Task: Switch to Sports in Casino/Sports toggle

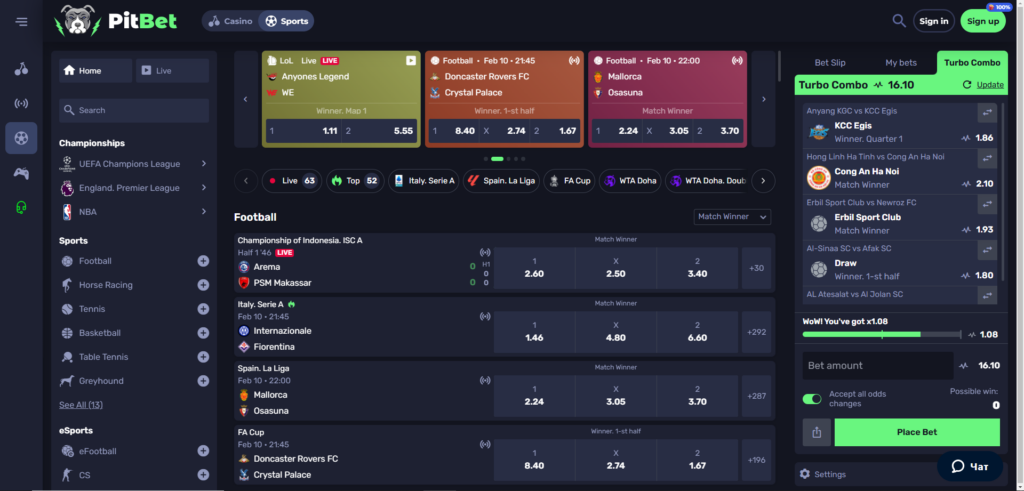Action: (x=286, y=21)
